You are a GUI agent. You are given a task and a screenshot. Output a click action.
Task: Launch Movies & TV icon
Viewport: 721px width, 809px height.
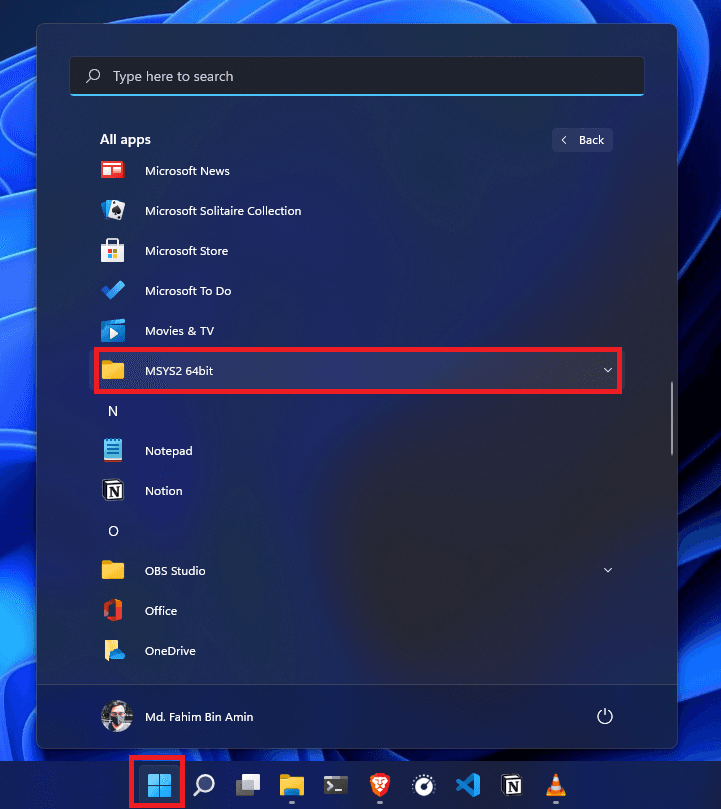coord(113,331)
